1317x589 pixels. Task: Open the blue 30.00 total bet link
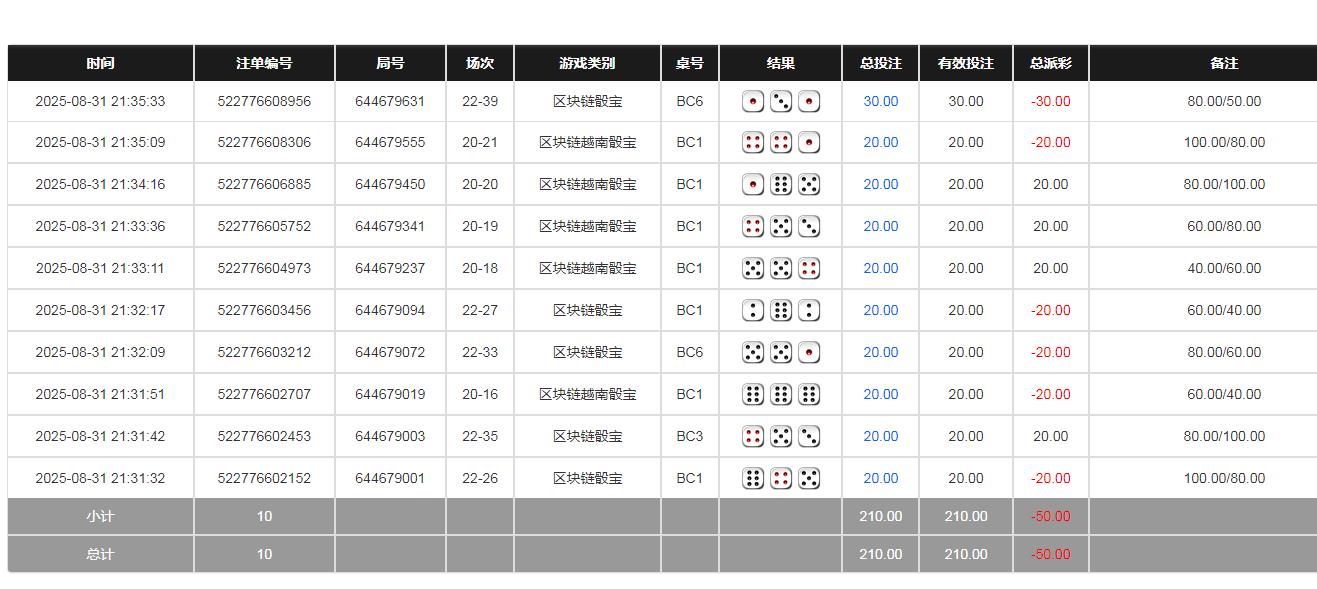tap(878, 101)
